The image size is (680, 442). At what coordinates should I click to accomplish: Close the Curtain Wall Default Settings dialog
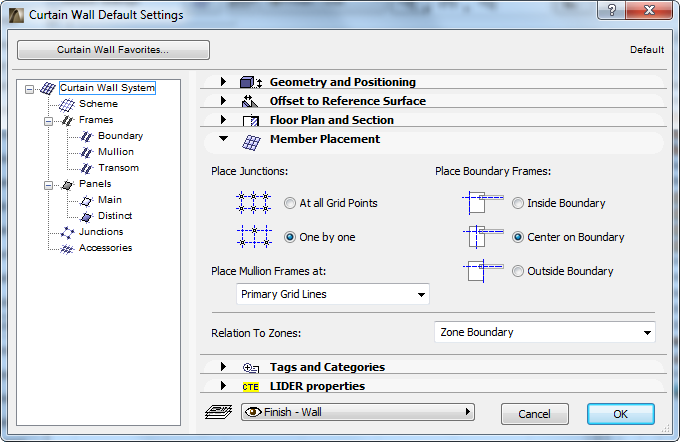point(649,10)
